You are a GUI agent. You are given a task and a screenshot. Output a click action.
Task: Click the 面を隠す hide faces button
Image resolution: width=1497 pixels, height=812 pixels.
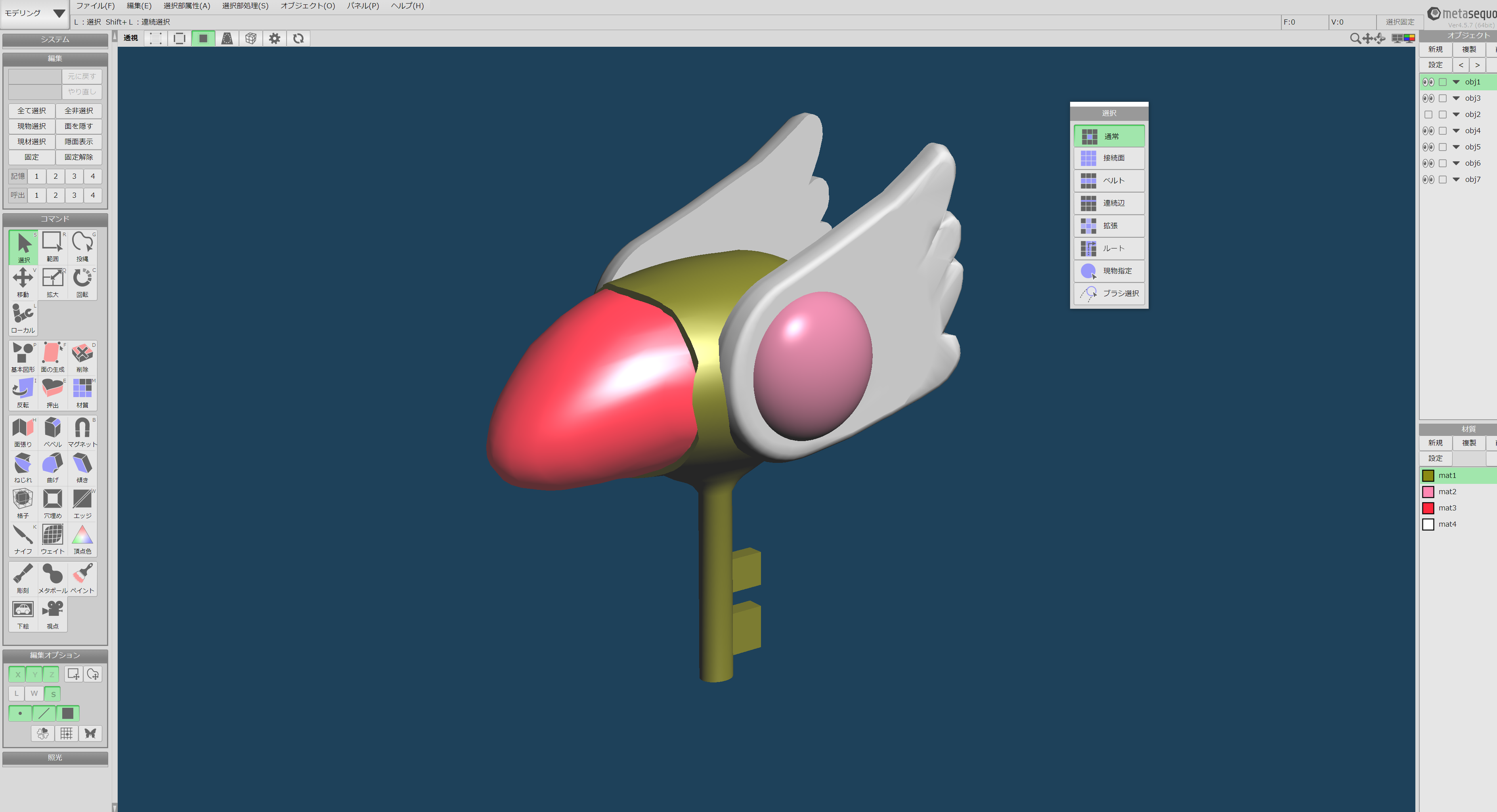click(x=79, y=126)
